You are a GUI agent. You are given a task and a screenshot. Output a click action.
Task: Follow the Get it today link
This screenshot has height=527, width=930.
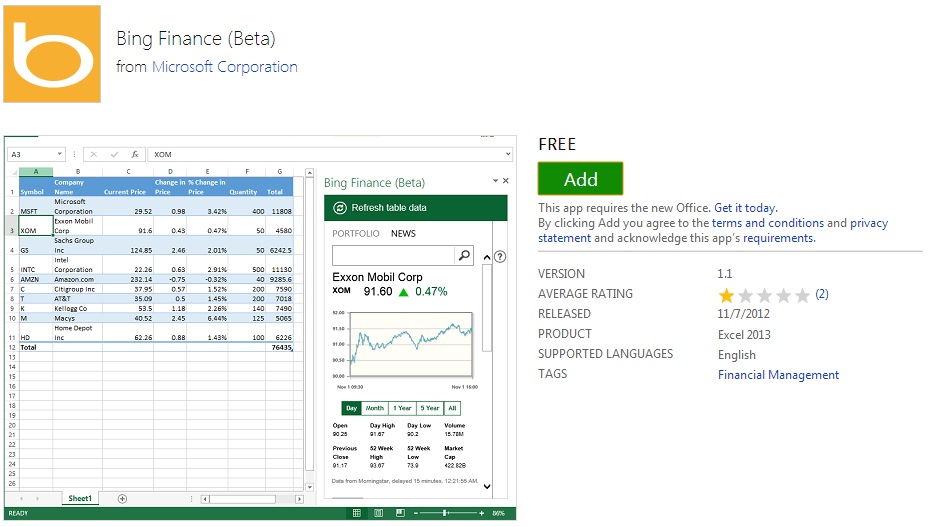(x=745, y=208)
